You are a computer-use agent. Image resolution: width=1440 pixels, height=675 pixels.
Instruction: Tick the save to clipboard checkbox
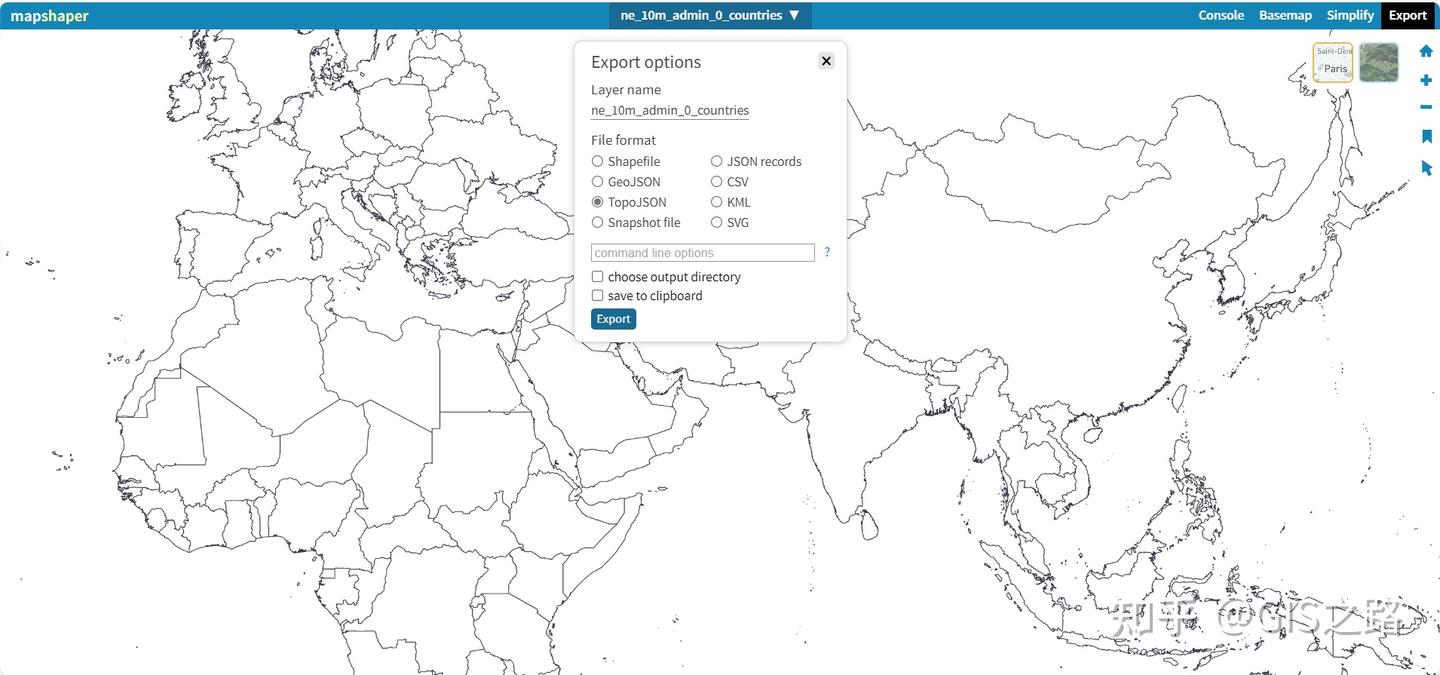pos(598,296)
